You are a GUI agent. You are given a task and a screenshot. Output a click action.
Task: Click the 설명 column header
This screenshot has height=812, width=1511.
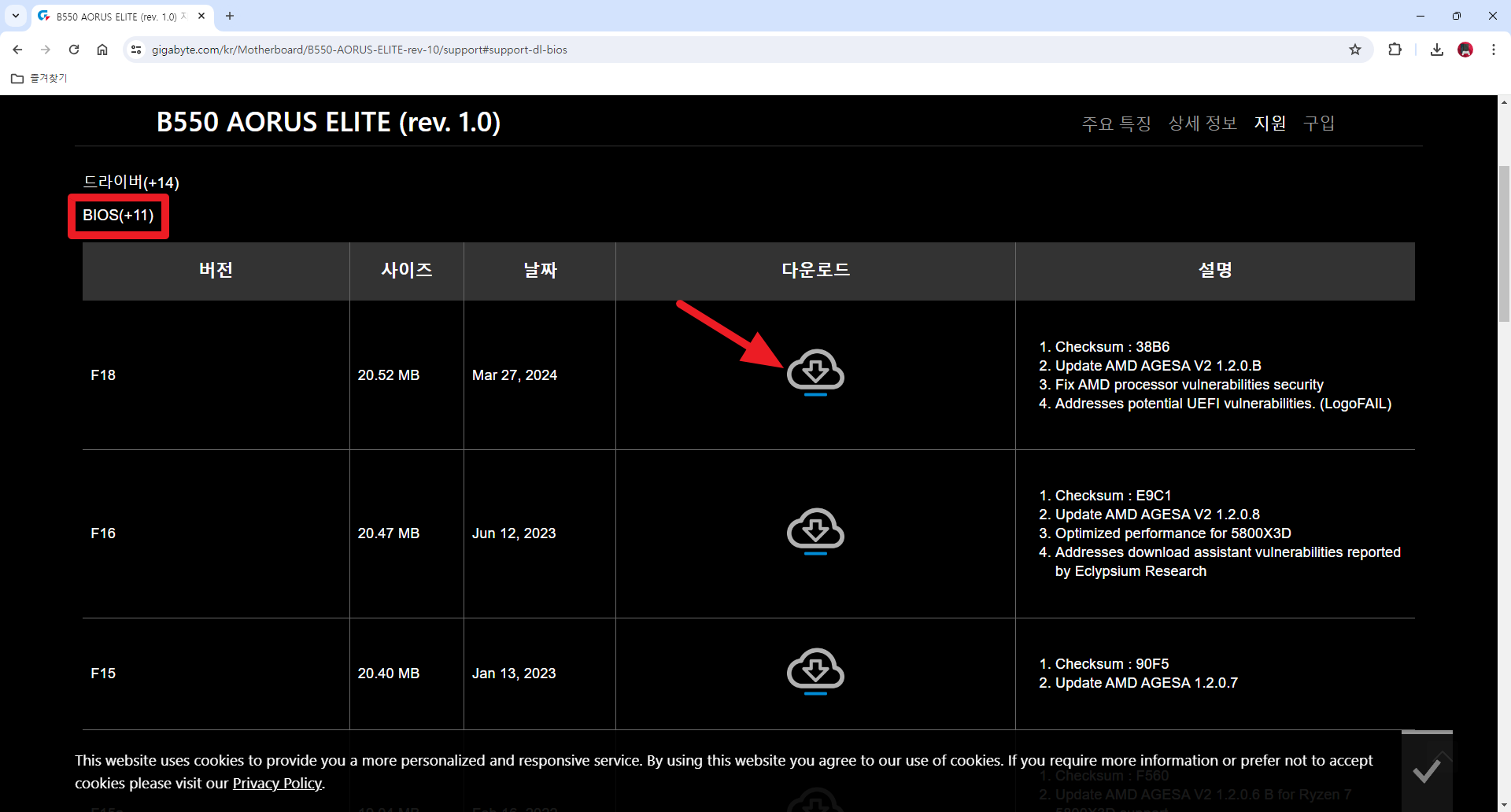coord(1215,270)
